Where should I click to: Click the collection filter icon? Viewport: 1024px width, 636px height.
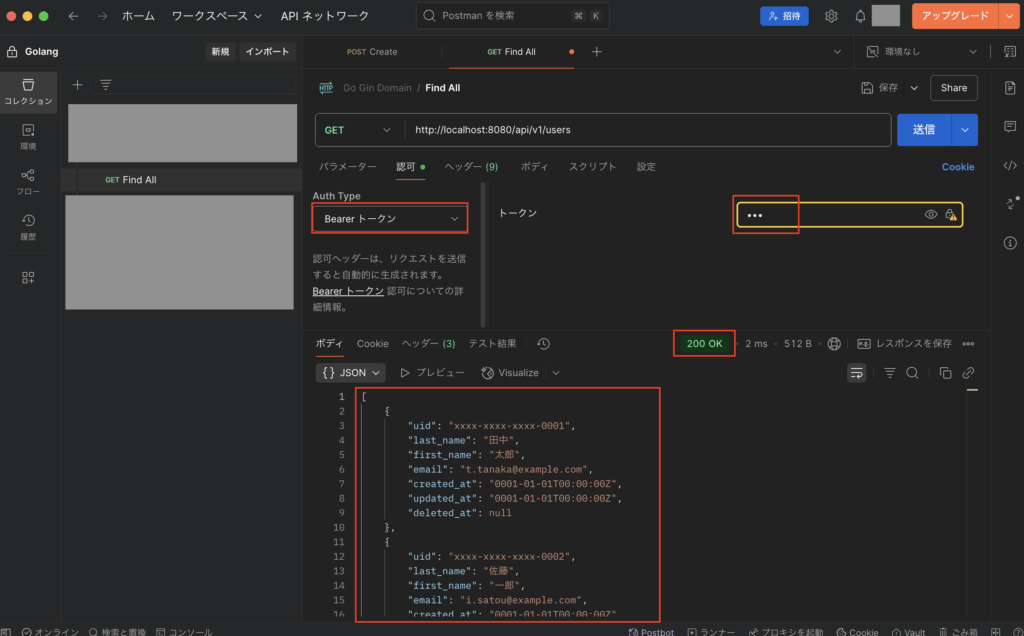click(105, 84)
